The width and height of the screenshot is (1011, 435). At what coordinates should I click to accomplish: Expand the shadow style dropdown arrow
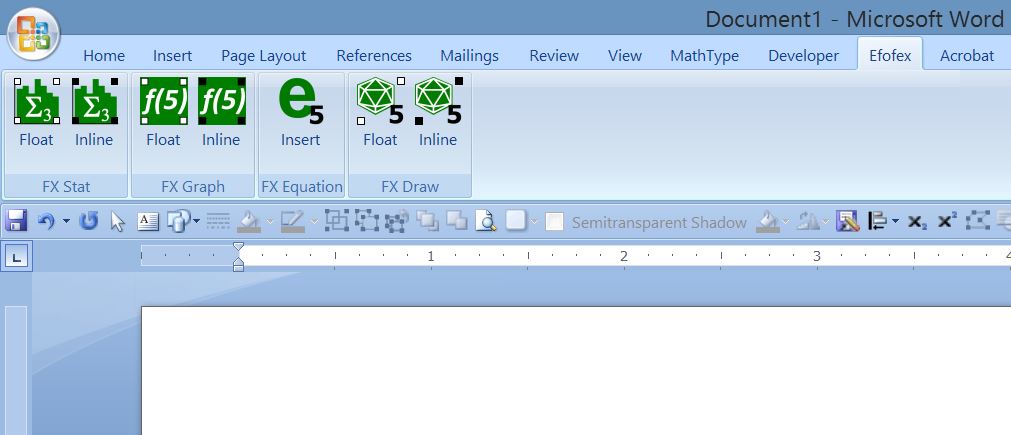[534, 222]
